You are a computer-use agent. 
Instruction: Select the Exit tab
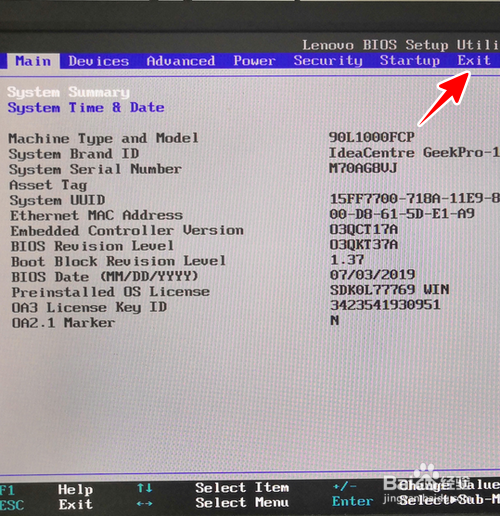coord(474,60)
